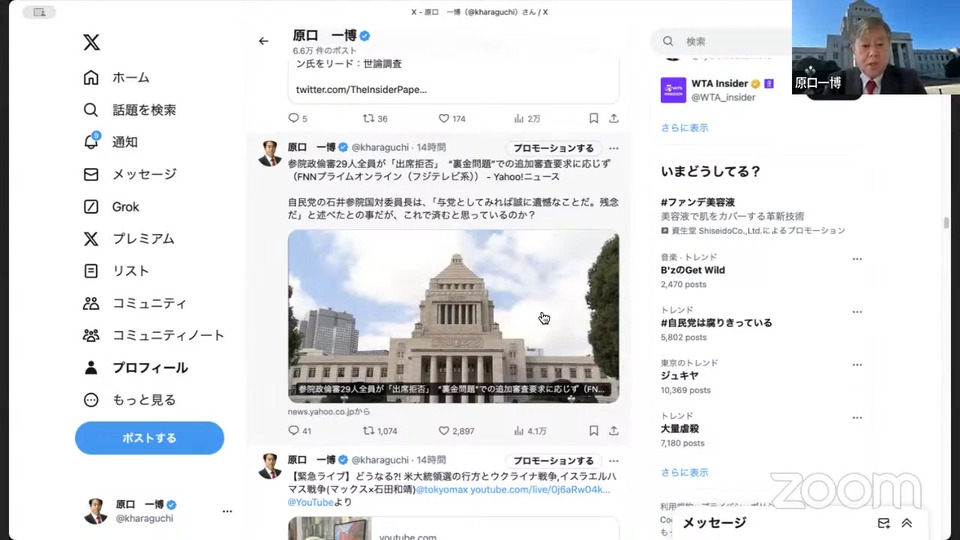Click the 検索 search field
The width and height of the screenshot is (960, 540).
coord(722,42)
